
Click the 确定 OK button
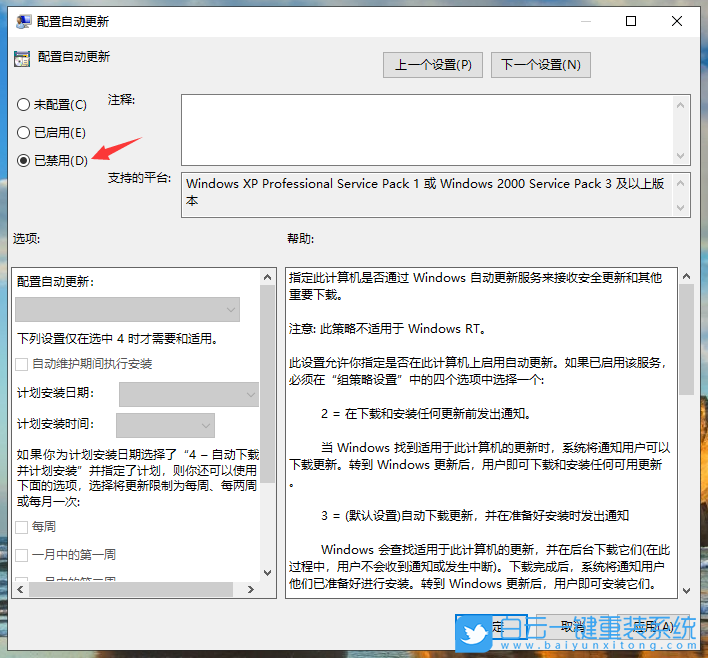(x=491, y=626)
